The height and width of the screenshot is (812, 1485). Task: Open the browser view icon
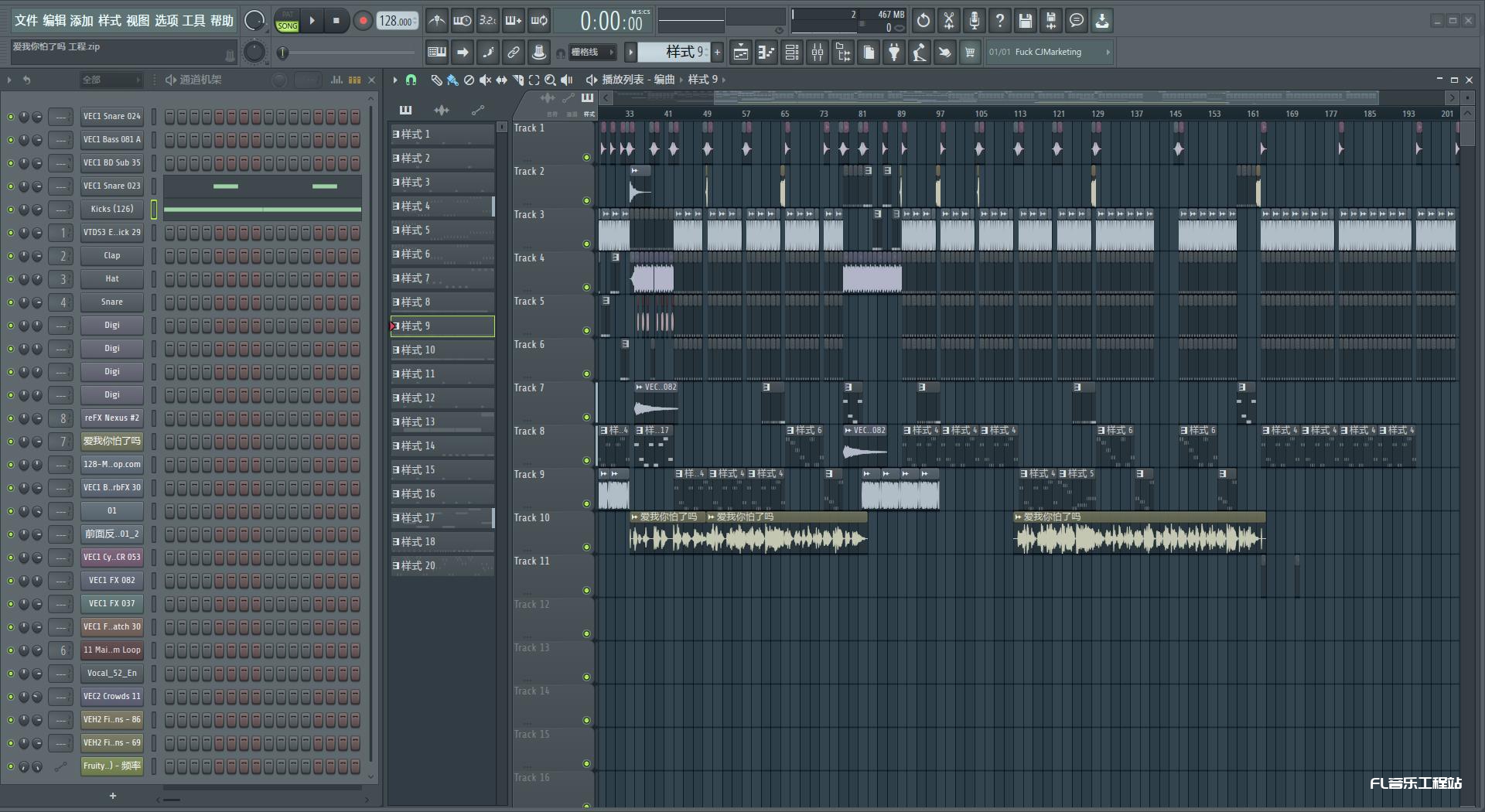[x=843, y=52]
